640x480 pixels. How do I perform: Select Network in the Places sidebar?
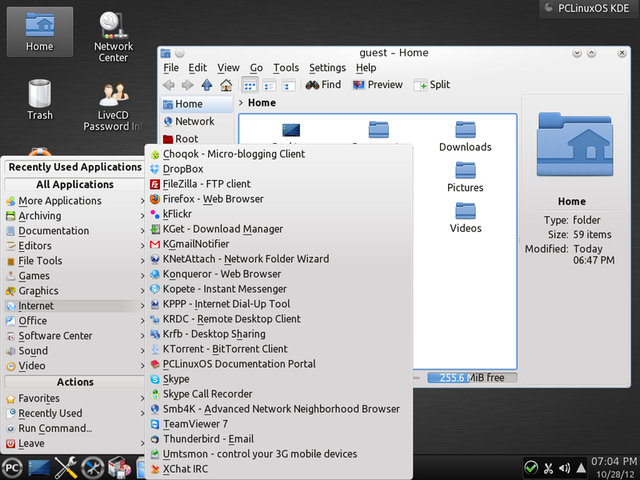197,121
